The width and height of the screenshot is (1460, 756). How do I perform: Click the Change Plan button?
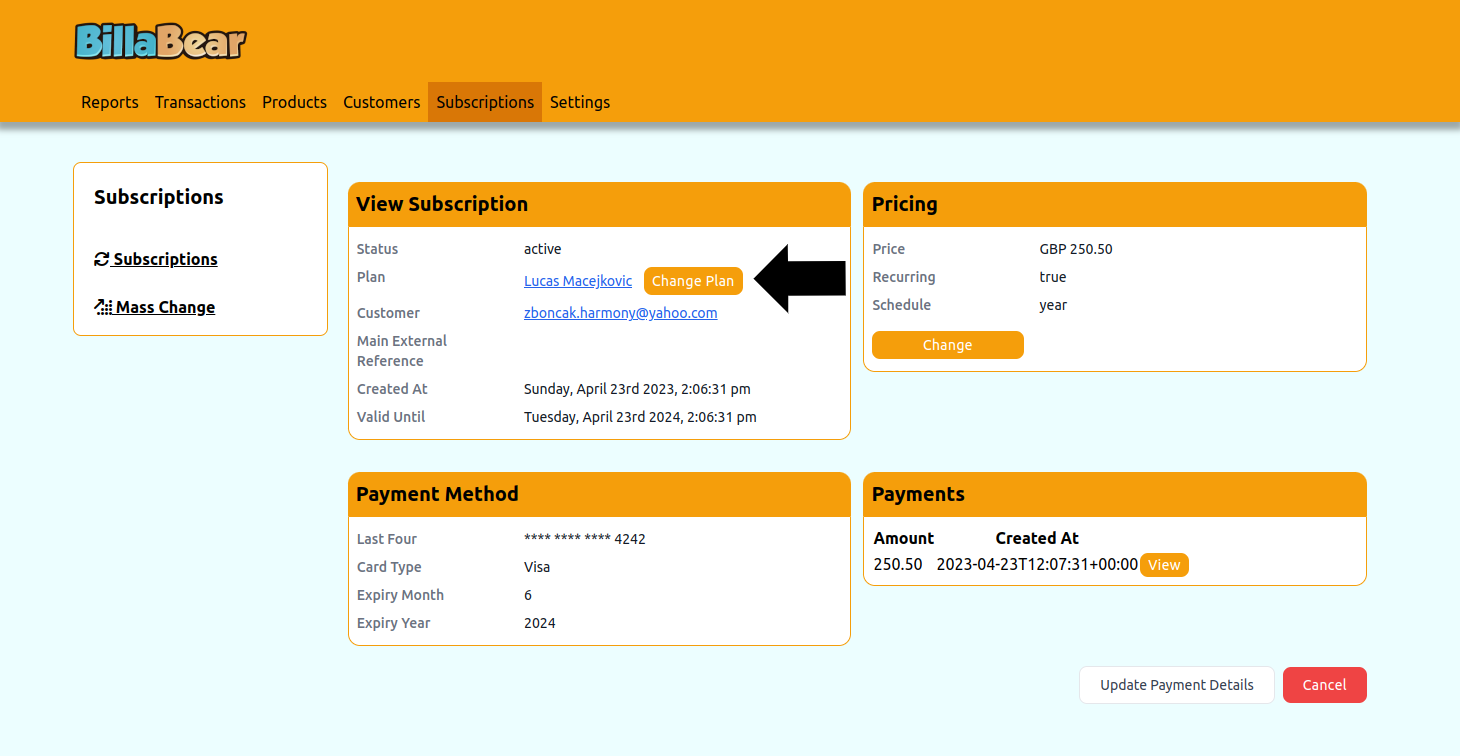(x=693, y=281)
